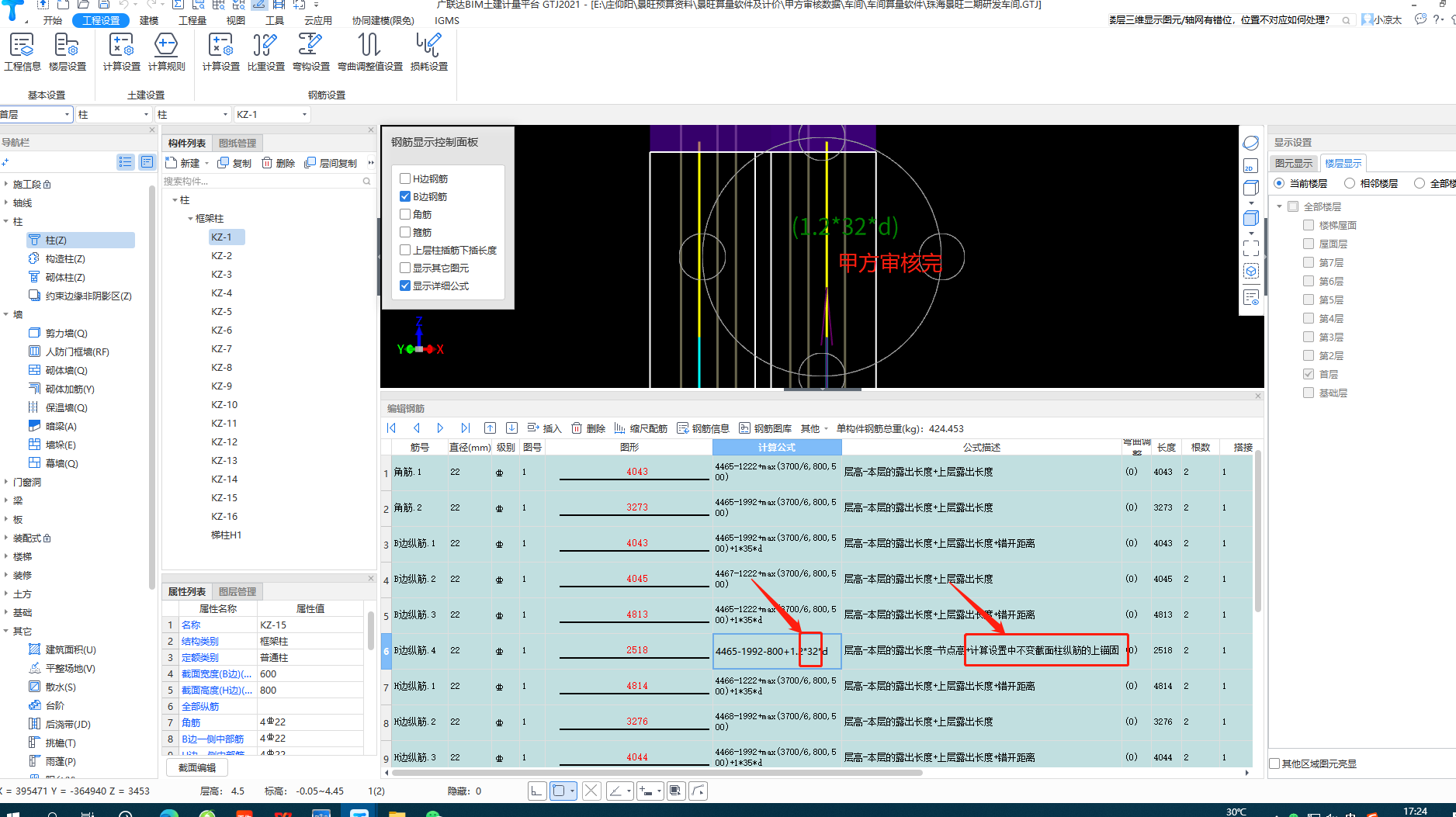The width and height of the screenshot is (1456, 817).
Task: Select 梯柱H1 in component list
Action: coord(227,535)
